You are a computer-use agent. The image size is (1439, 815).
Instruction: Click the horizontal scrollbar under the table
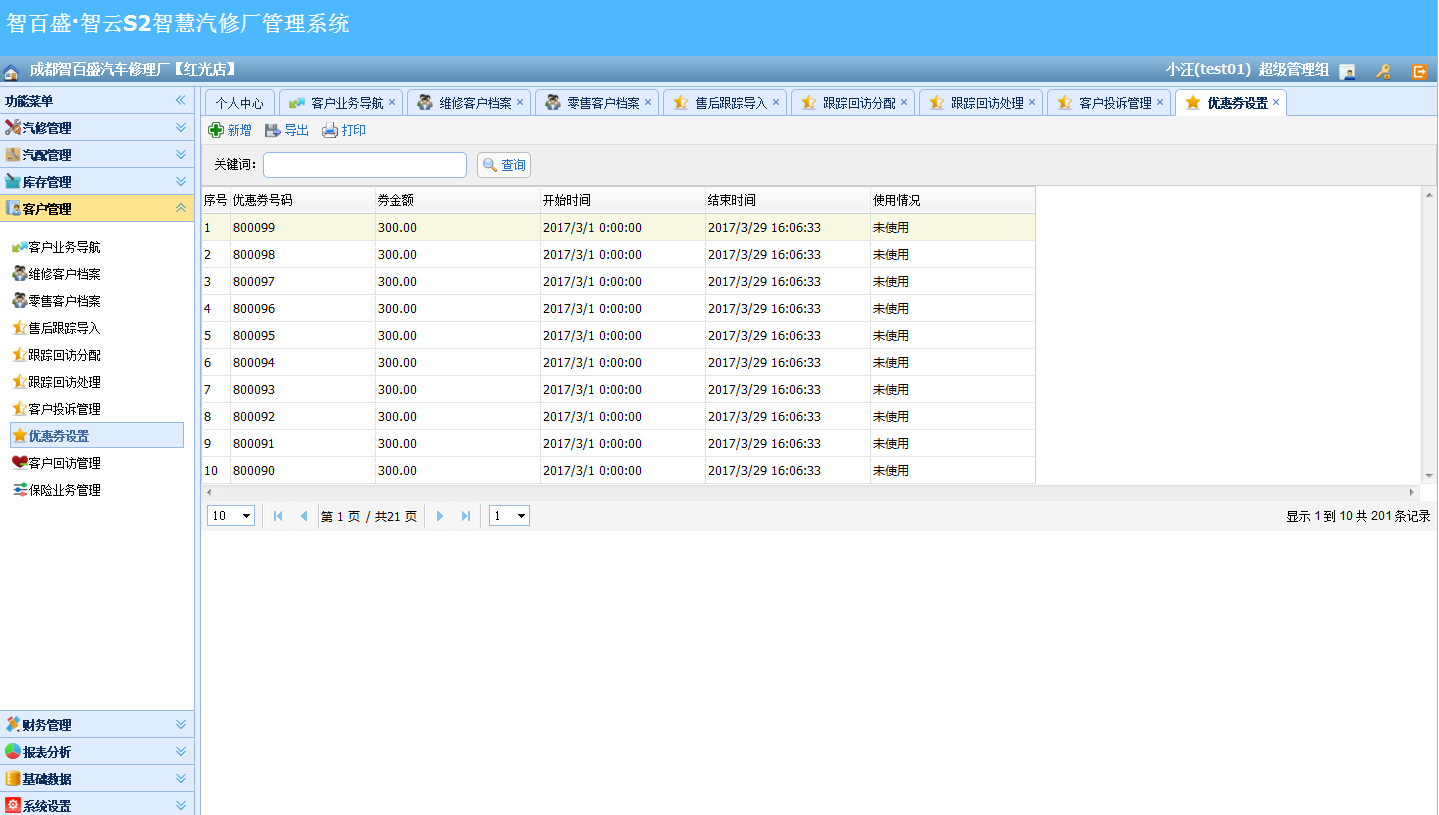coord(811,492)
